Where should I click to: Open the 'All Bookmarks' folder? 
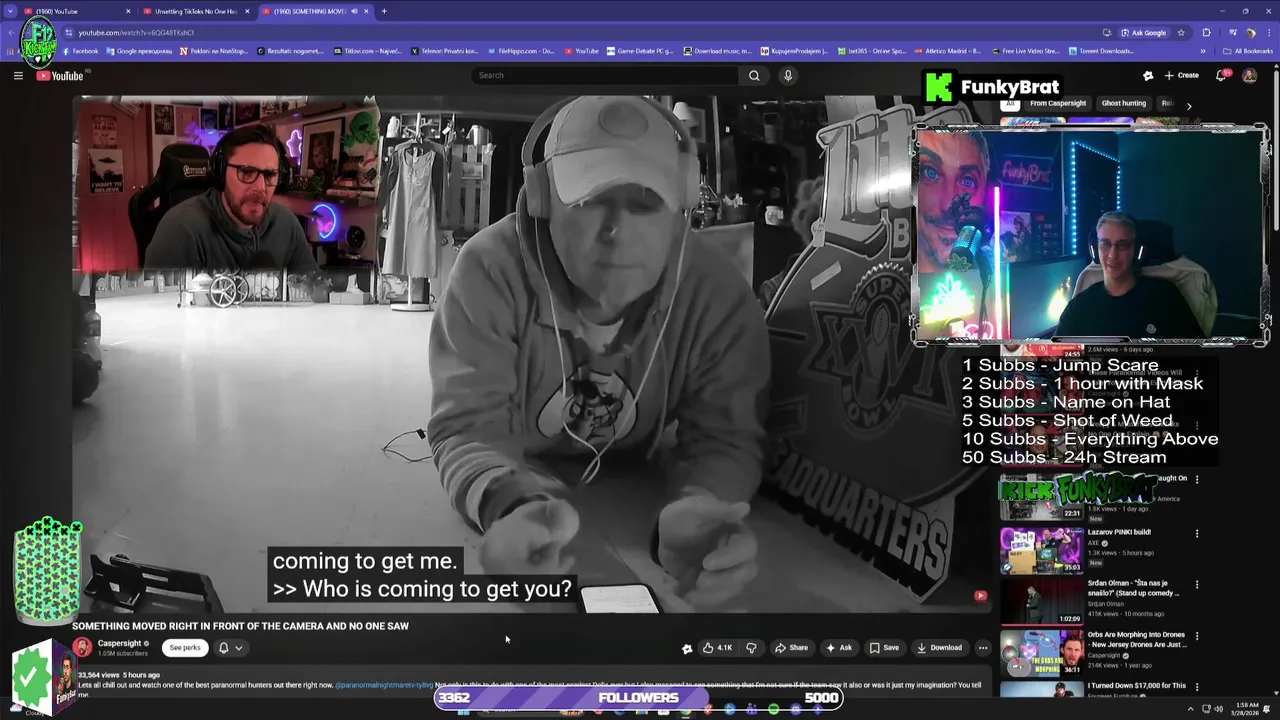(x=1247, y=51)
